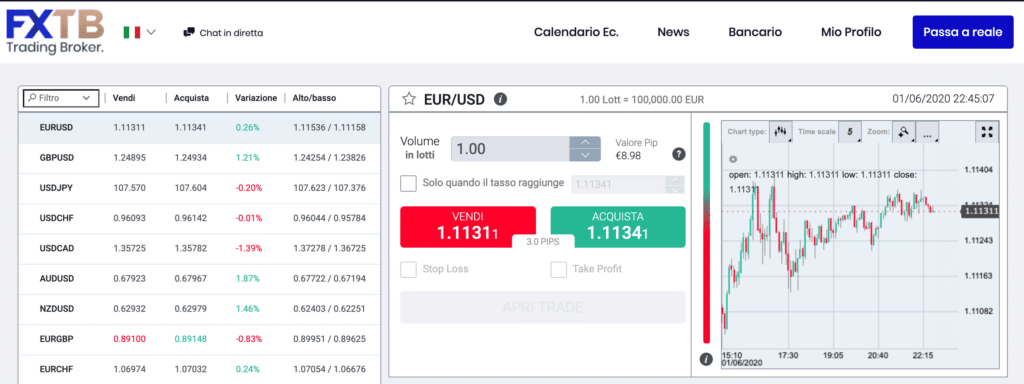Viewport: 1024px width, 384px height.
Task: Open Mio Profilo
Action: coord(851,32)
